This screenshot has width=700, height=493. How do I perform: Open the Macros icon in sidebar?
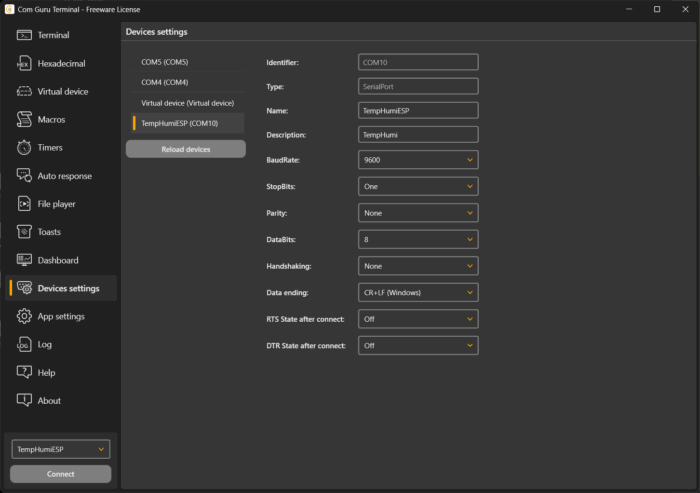click(24, 119)
